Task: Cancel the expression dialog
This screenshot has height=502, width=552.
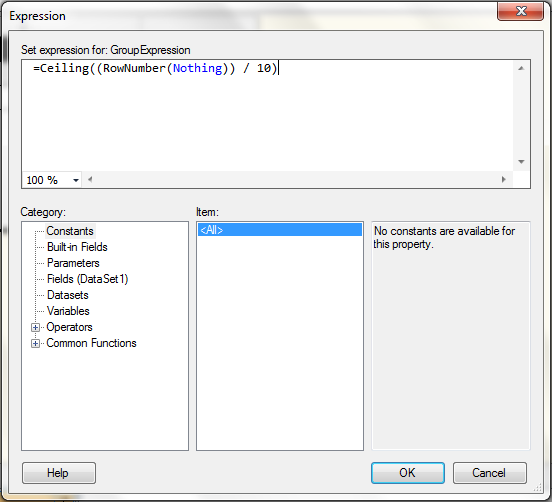Action: (x=490, y=473)
